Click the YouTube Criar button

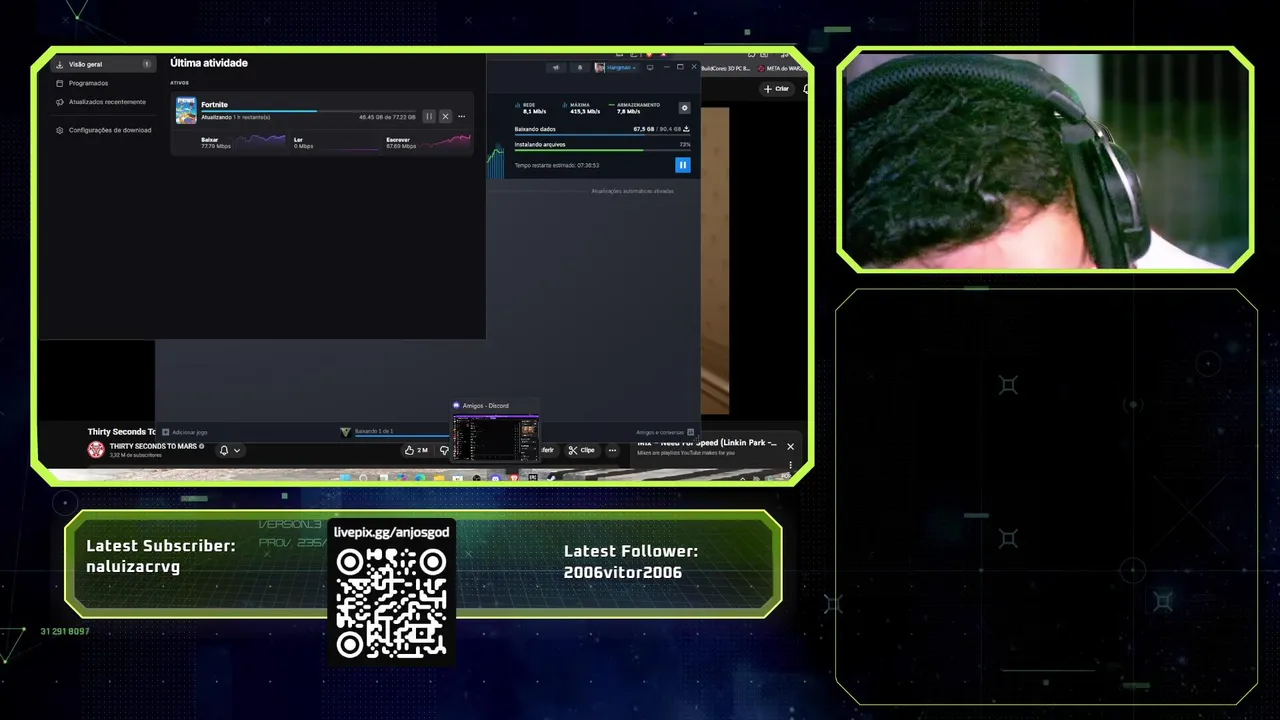[x=776, y=89]
